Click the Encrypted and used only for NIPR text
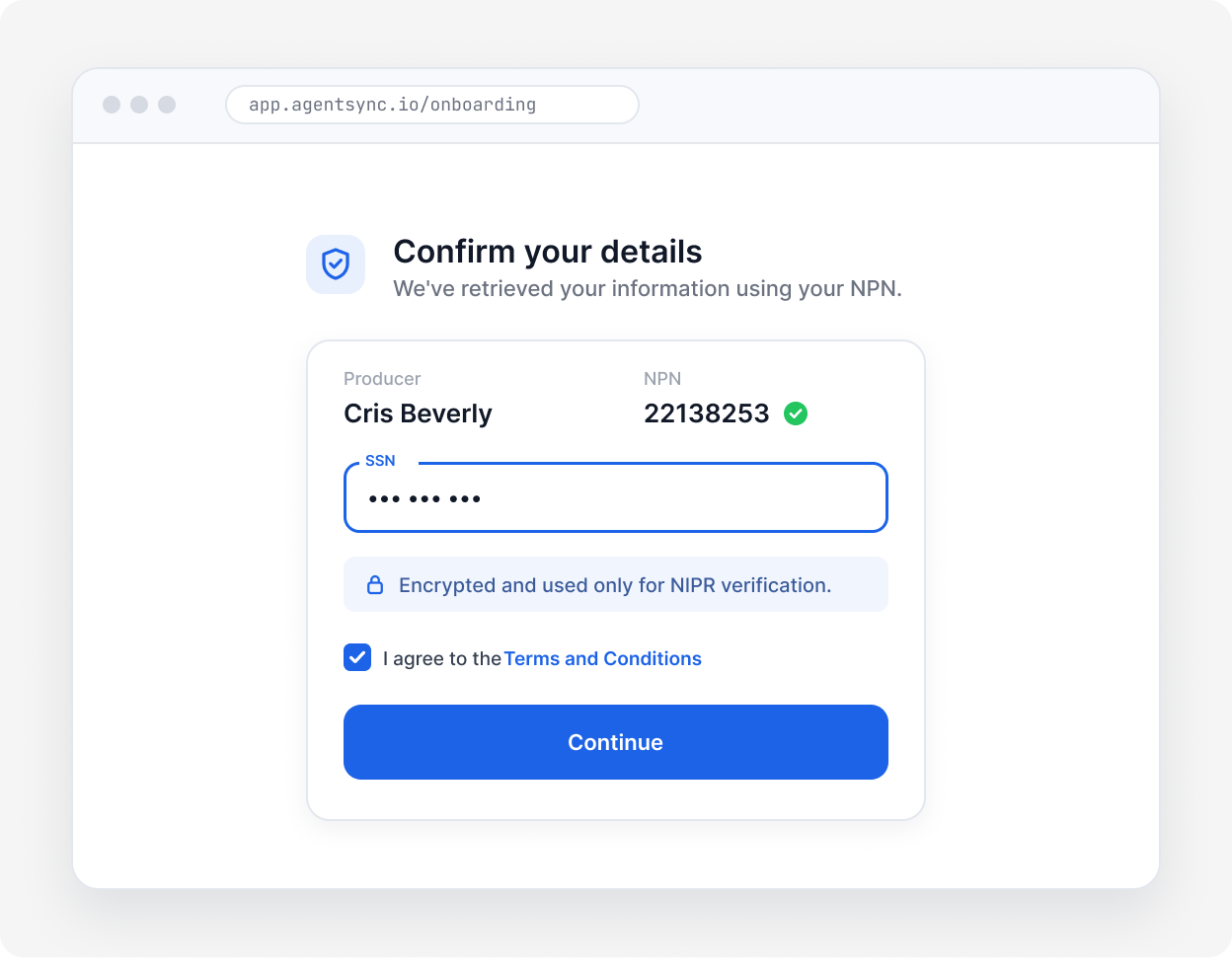Screen dimensions: 1232x977 615,585
